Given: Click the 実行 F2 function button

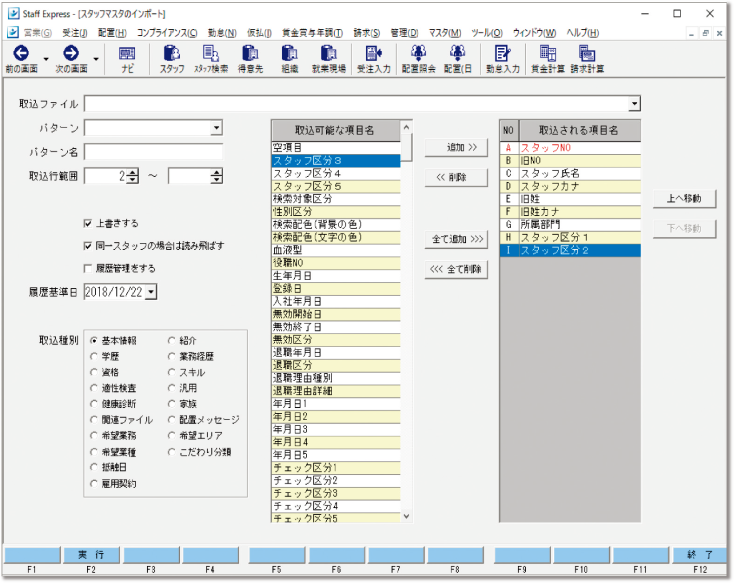Looking at the screenshot, I should tap(91, 554).
